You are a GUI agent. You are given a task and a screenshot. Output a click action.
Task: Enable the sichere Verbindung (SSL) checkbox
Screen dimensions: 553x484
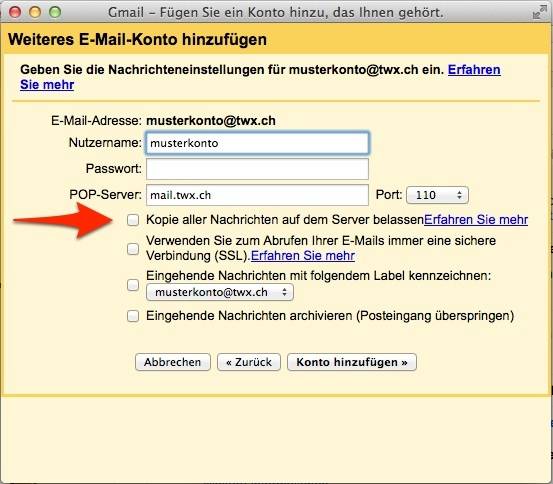(x=133, y=249)
